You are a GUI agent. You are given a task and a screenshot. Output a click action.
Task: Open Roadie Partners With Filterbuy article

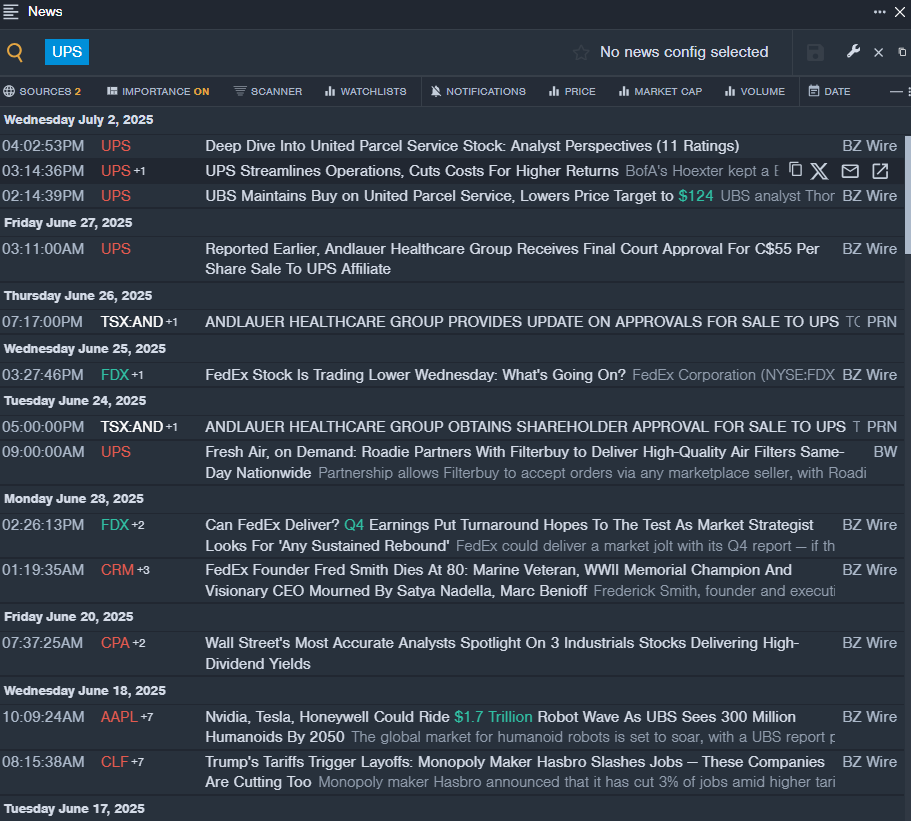pos(525,462)
